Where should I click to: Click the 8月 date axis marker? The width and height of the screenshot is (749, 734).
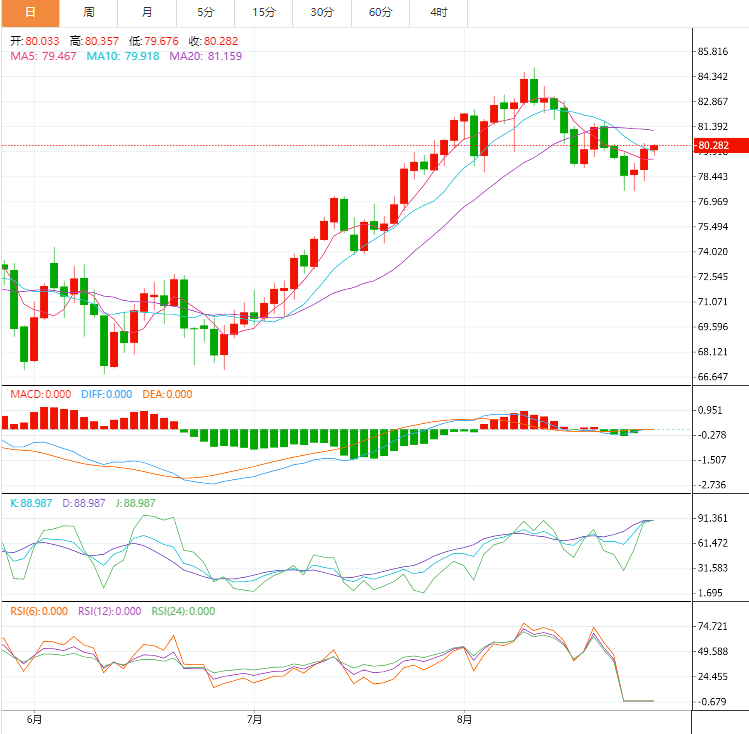[464, 718]
